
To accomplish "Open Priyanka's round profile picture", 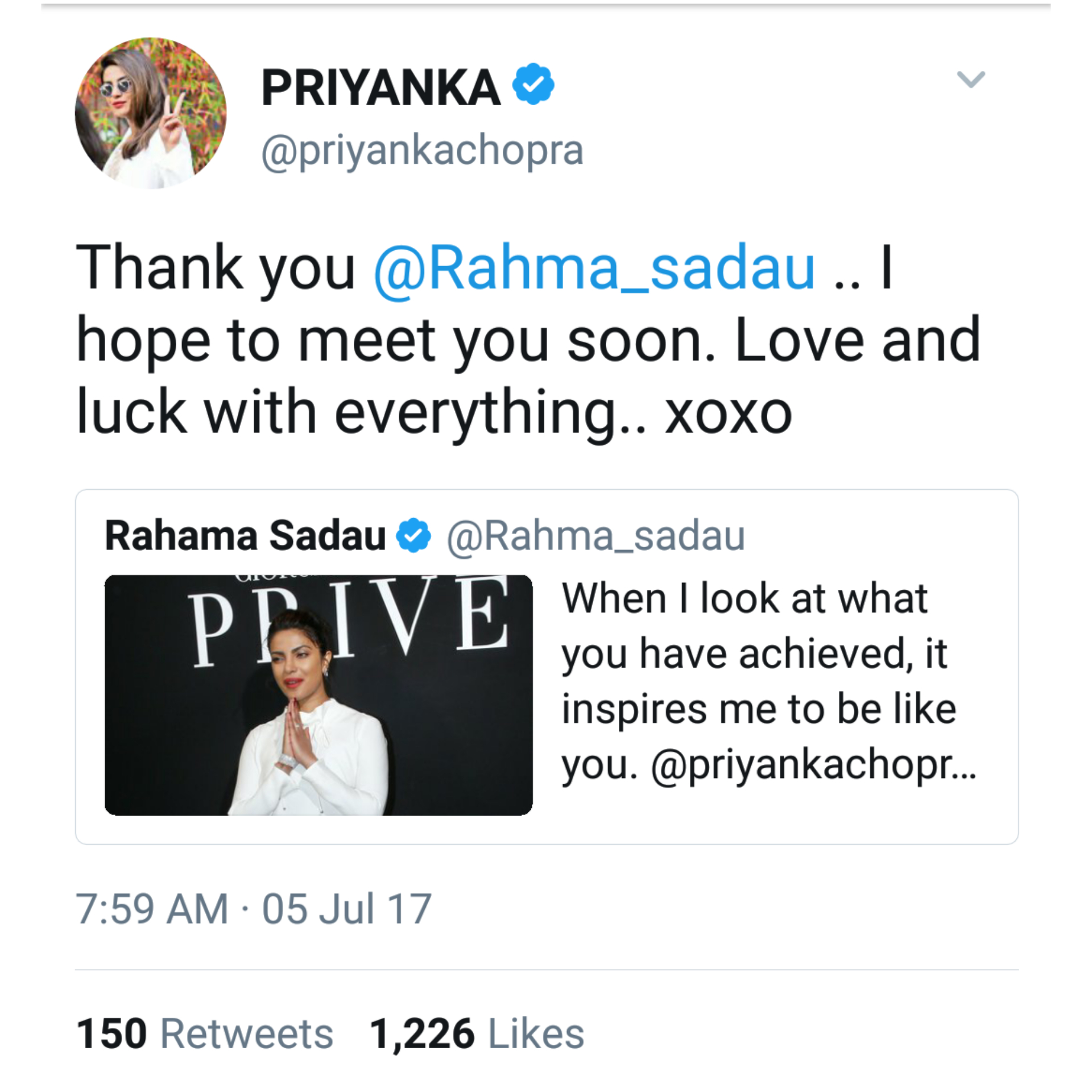I will click(x=151, y=113).
